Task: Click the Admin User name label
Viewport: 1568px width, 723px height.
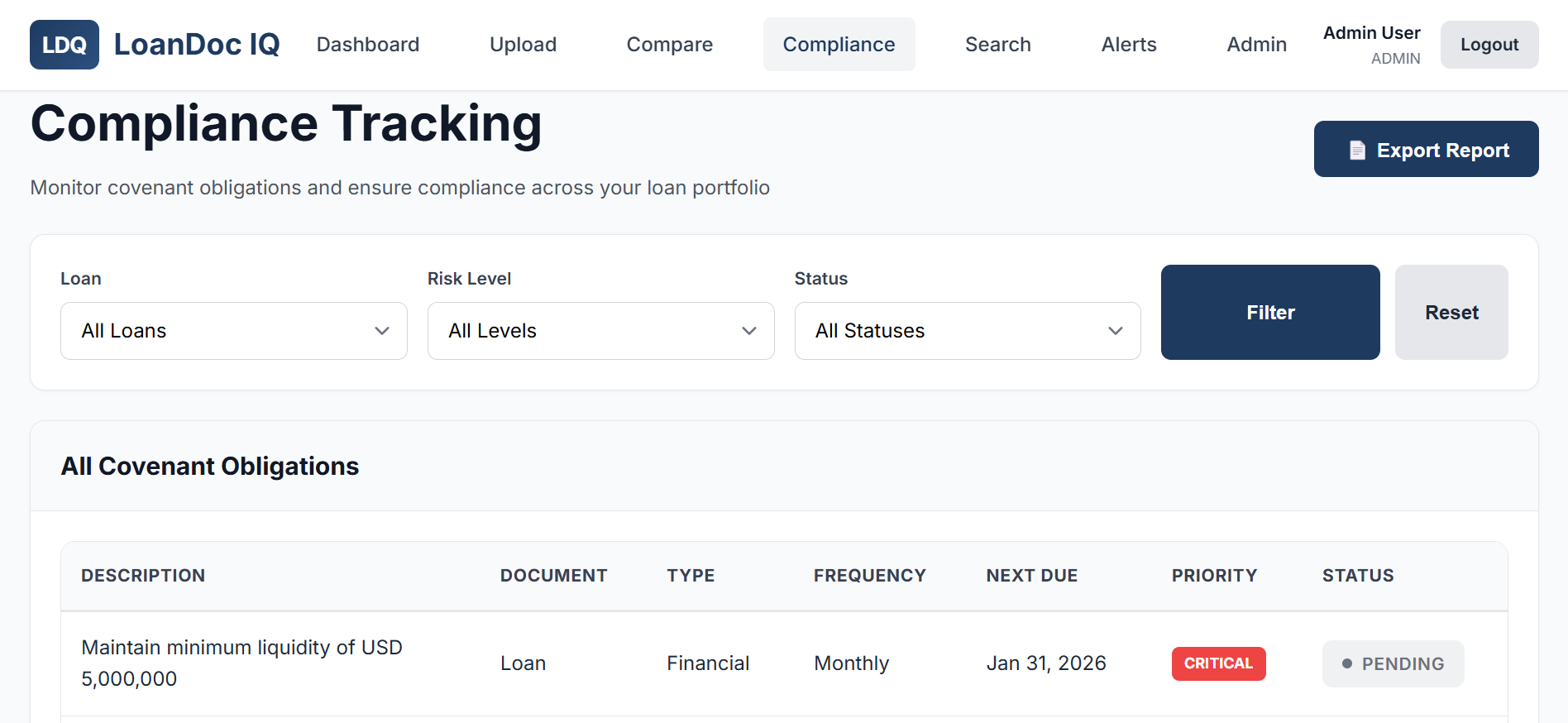Action: click(x=1371, y=33)
